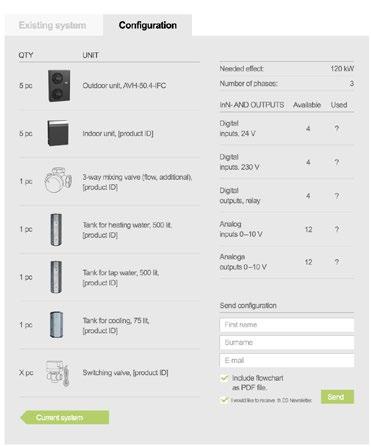Viewport: 371px width, 447px height.
Task: Go back via Current system button
Action: (x=65, y=418)
